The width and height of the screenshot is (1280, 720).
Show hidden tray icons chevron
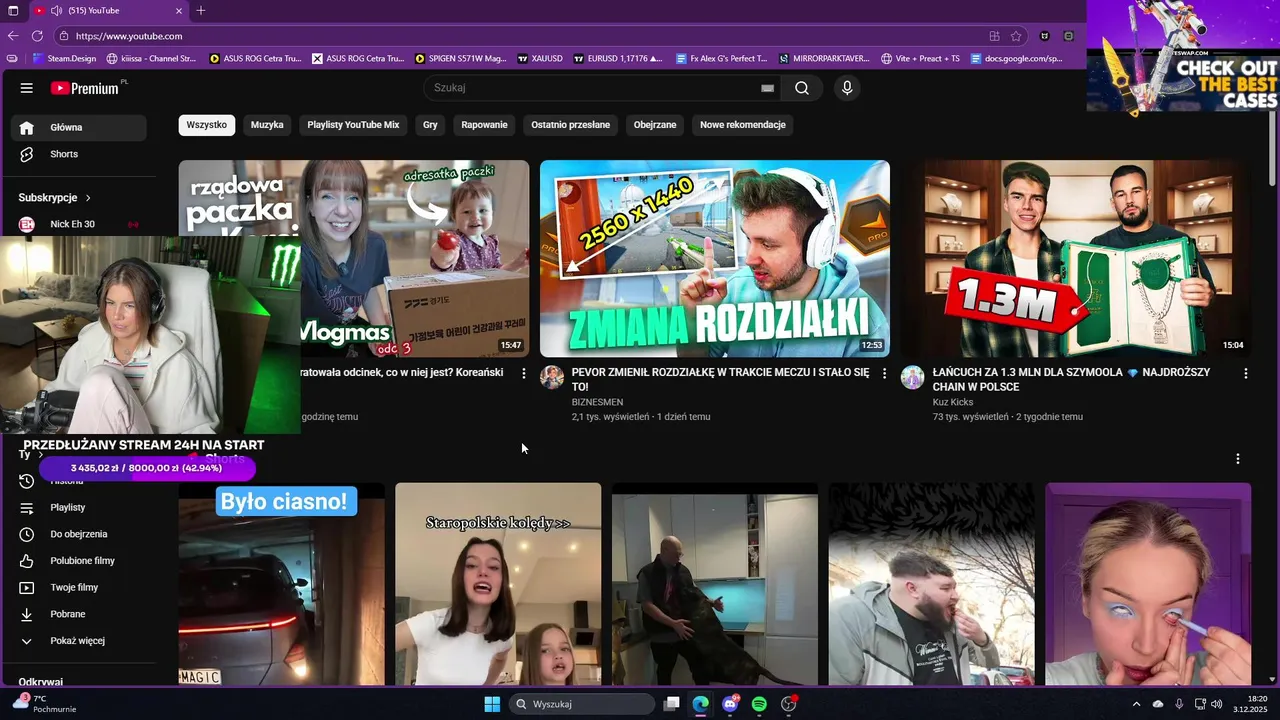1136,704
